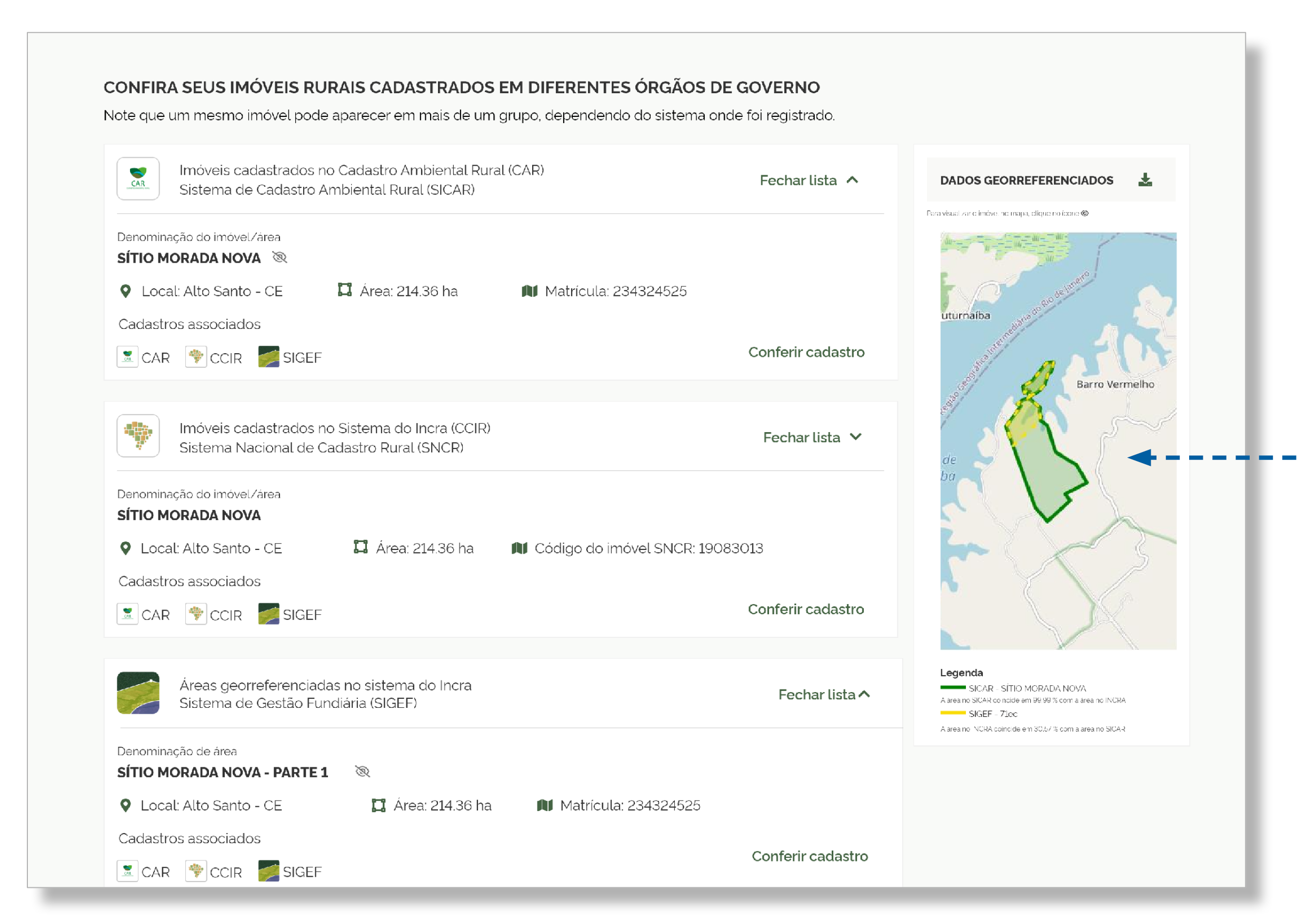
Task: Click the green SICAR legend color line
Action: (x=953, y=688)
